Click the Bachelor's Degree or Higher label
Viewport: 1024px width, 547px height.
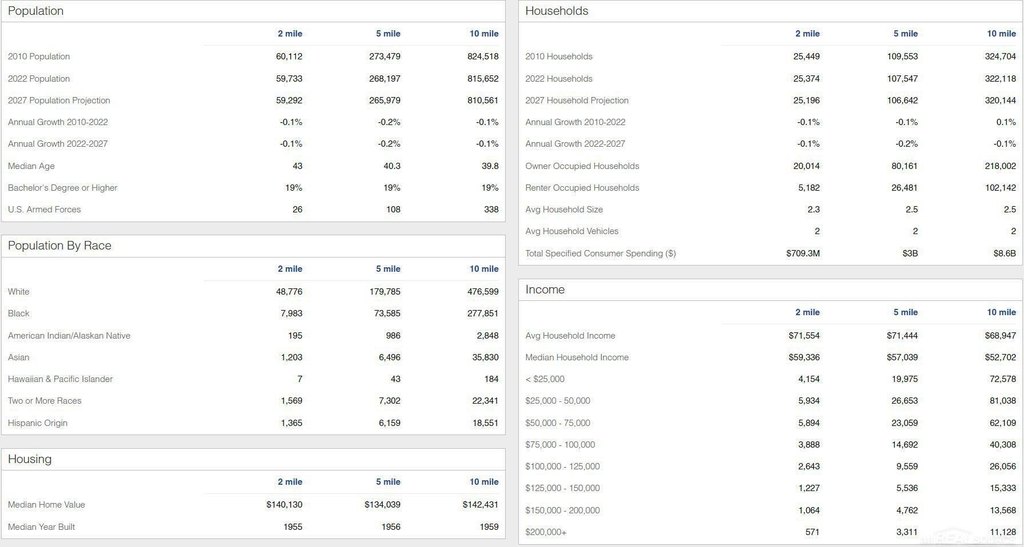pos(63,187)
